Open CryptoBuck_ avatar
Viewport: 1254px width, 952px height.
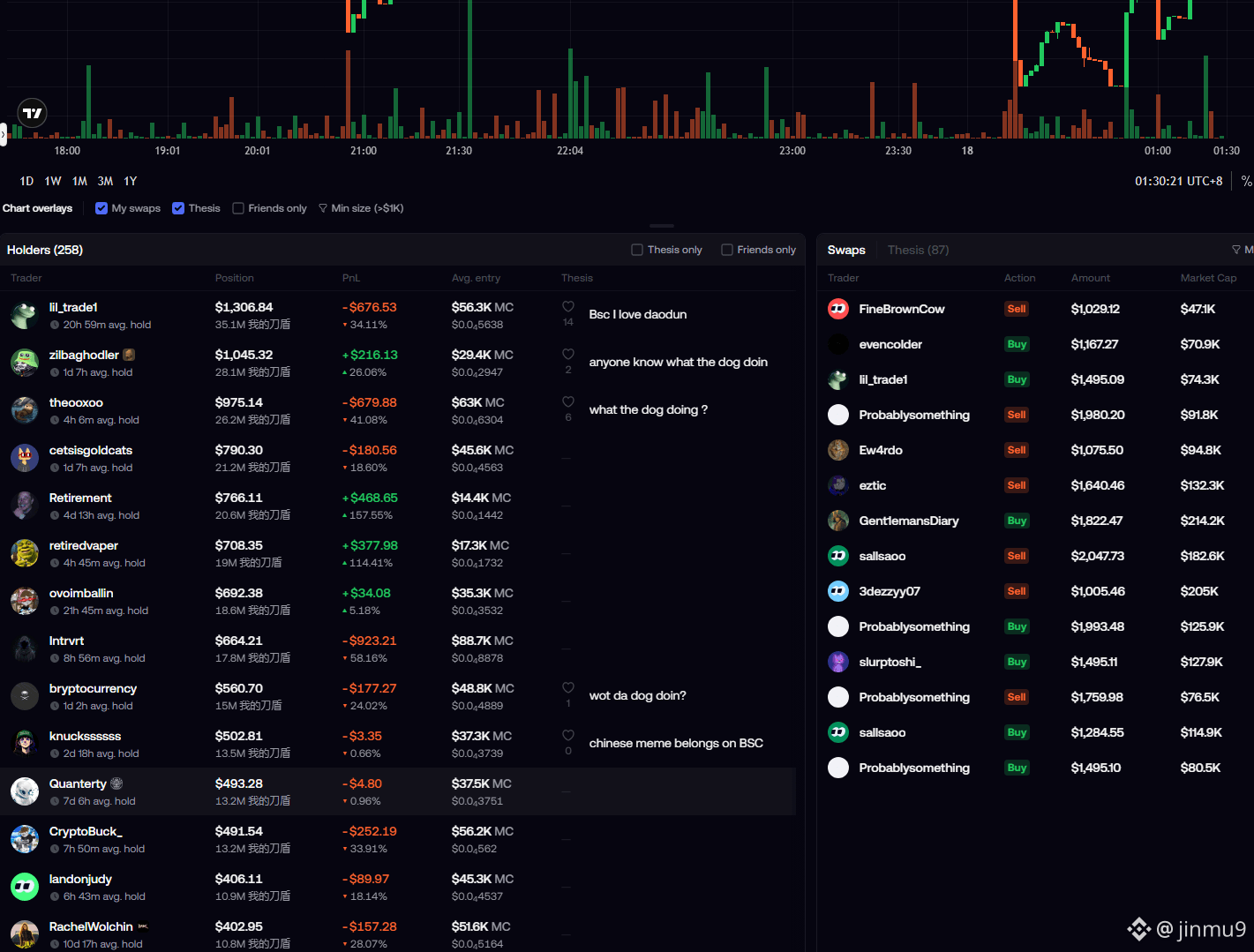pyautogui.click(x=25, y=839)
